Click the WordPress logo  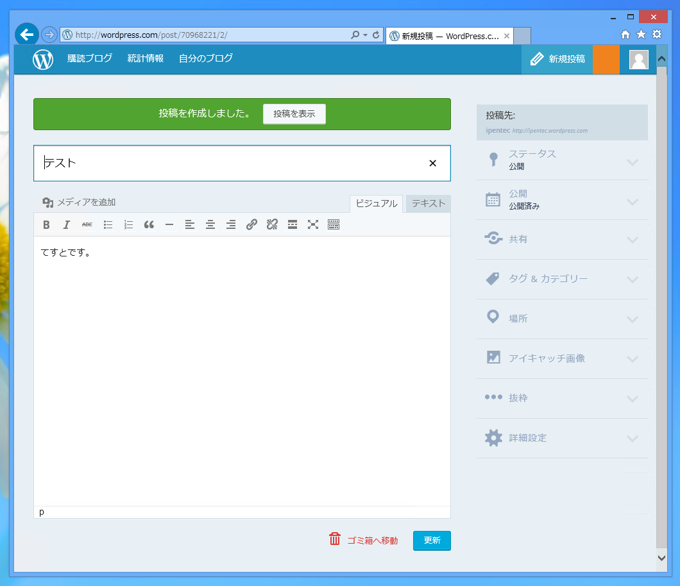click(x=43, y=59)
